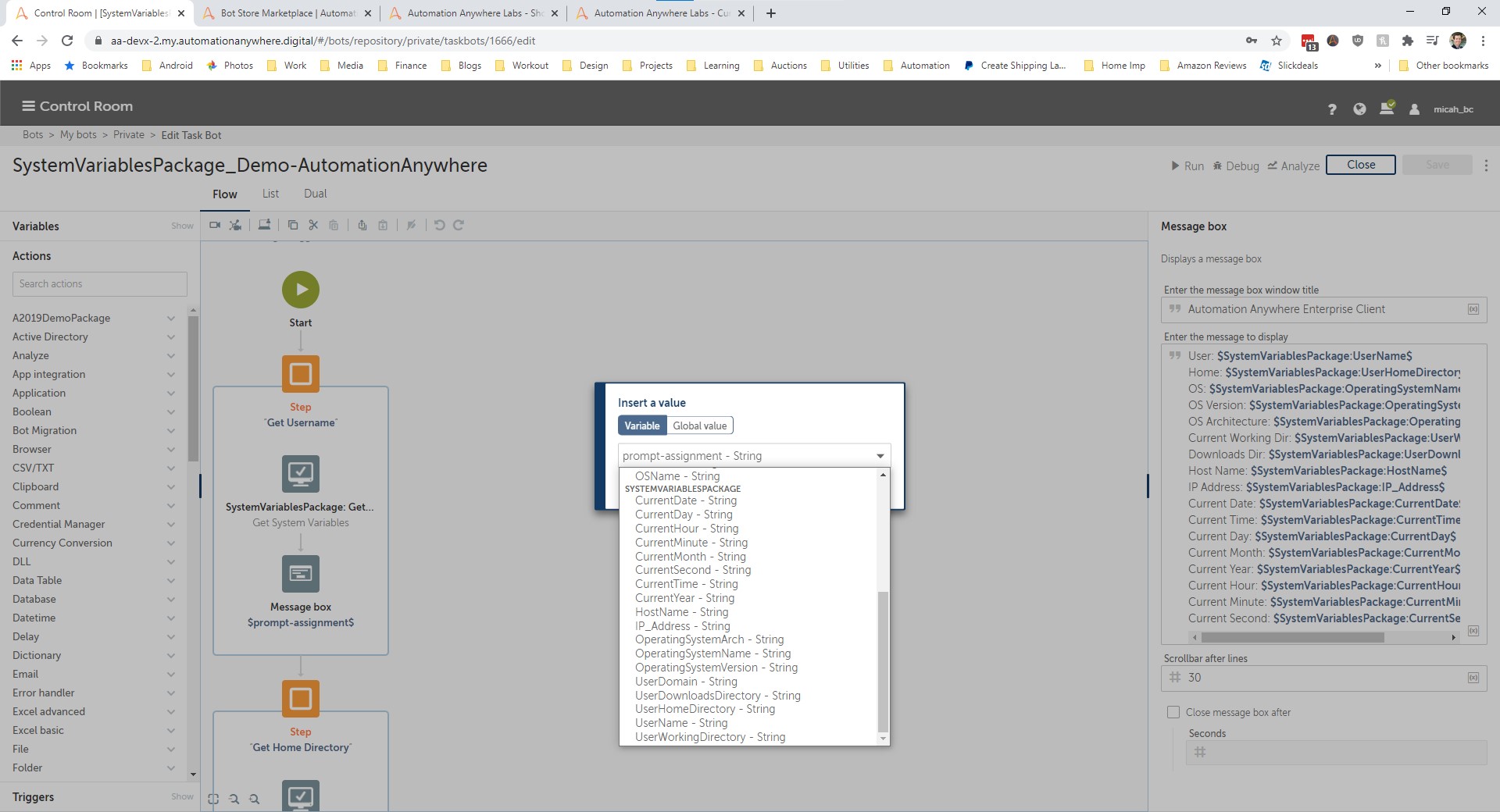Switch to the Dual view tab

pyautogui.click(x=316, y=194)
